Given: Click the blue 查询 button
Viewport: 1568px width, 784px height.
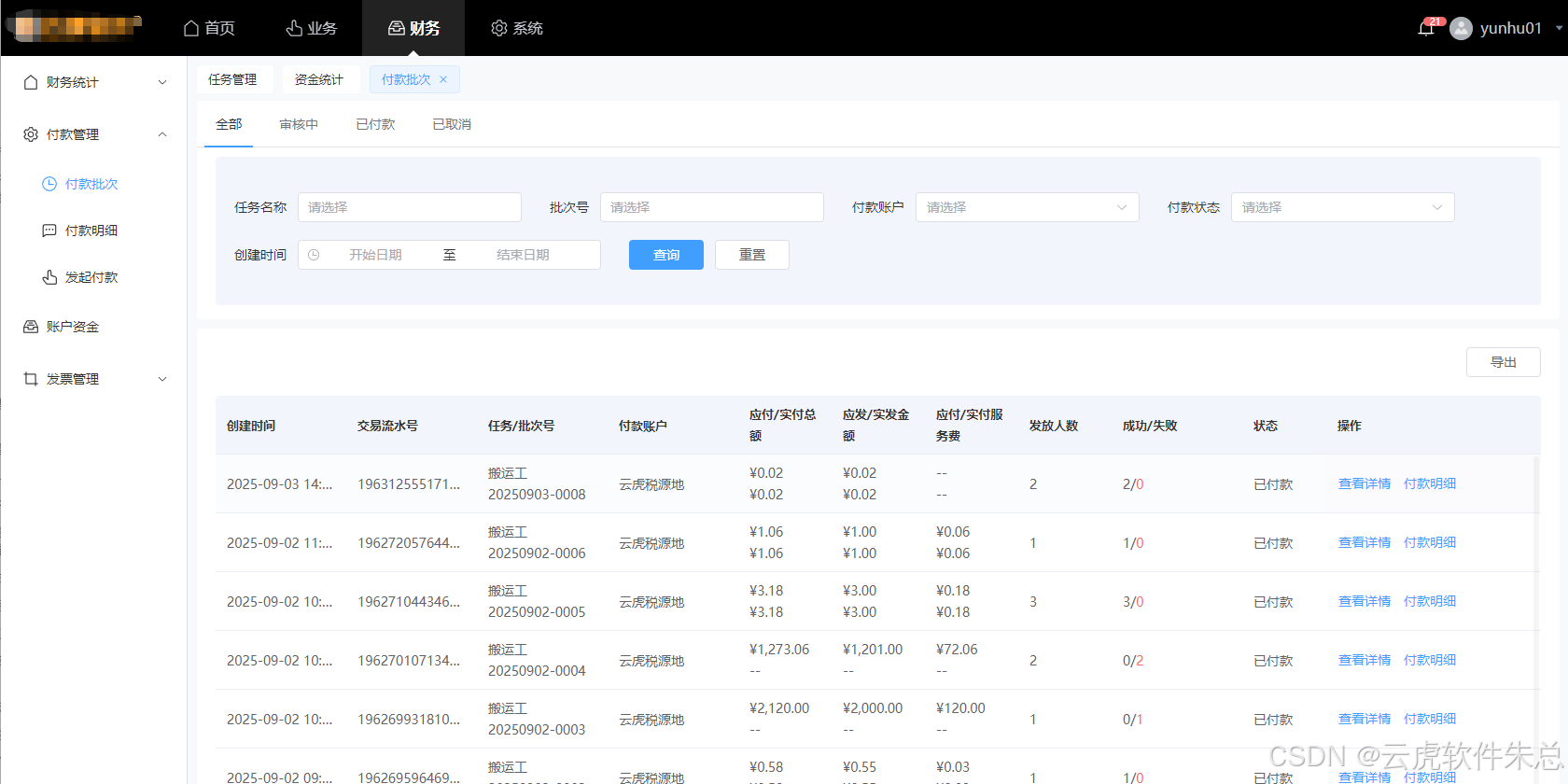Looking at the screenshot, I should point(665,255).
